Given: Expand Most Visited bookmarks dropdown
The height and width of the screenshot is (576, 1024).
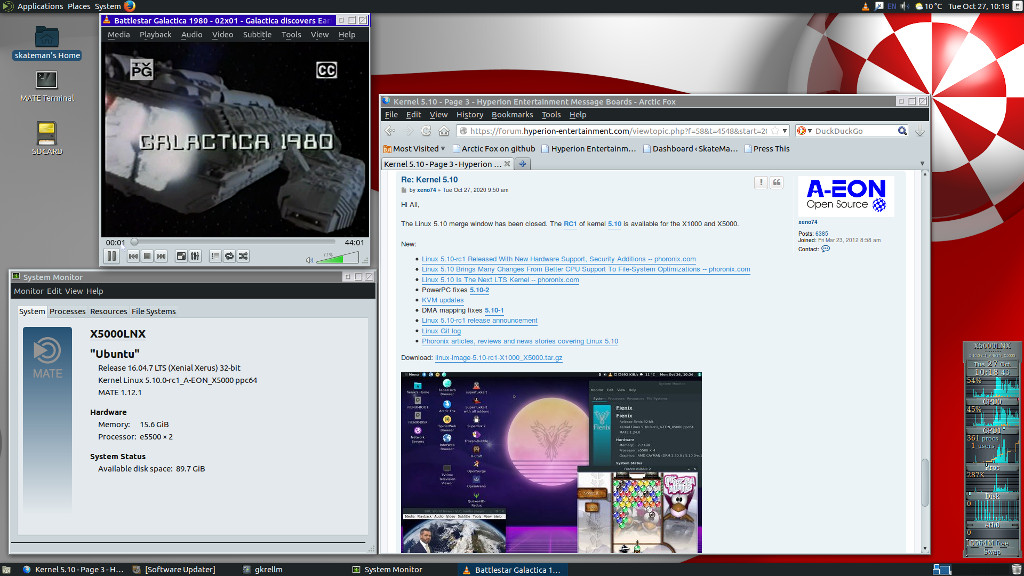Looking at the screenshot, I should 414,149.
